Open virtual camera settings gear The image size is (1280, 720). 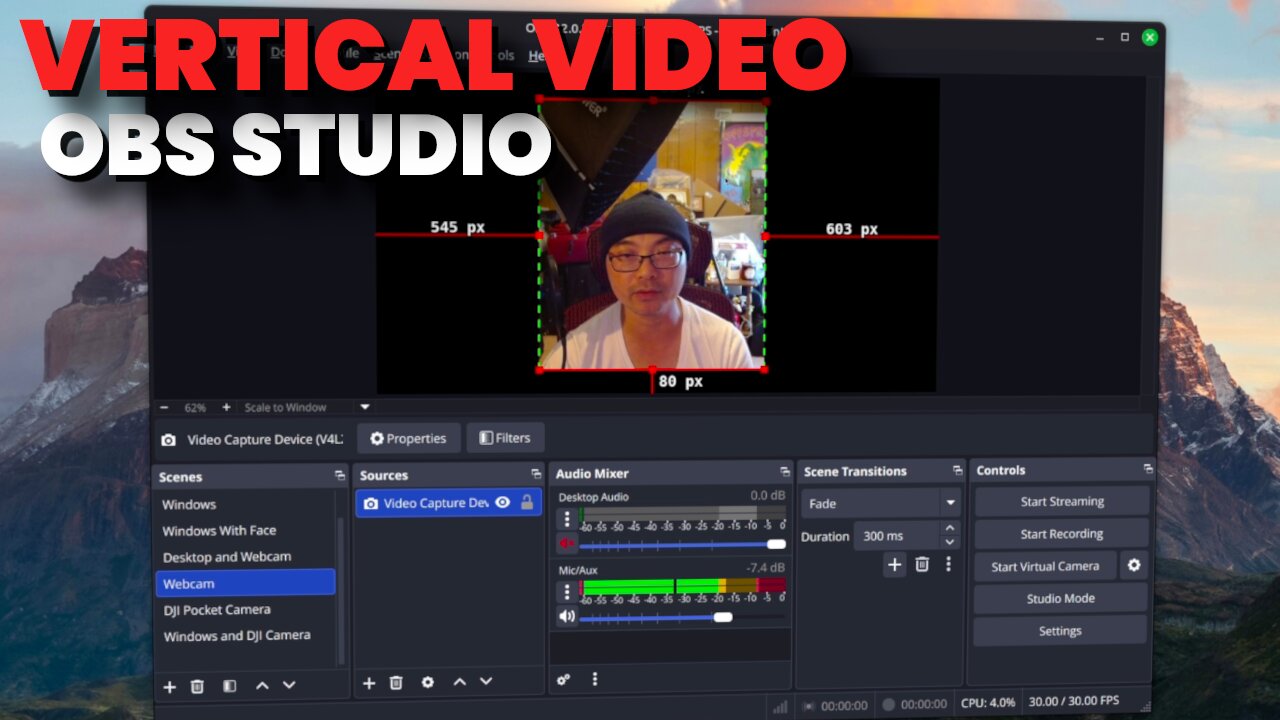[1134, 565]
